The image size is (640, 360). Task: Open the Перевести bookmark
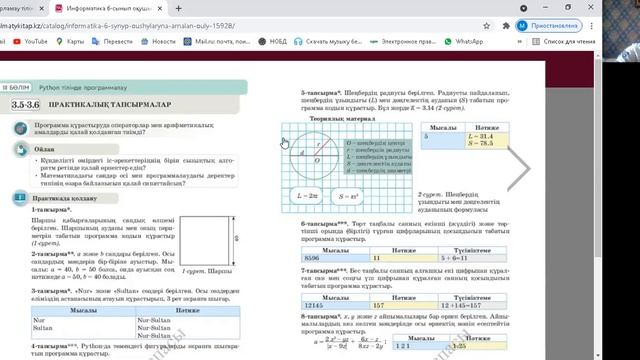tap(112, 41)
